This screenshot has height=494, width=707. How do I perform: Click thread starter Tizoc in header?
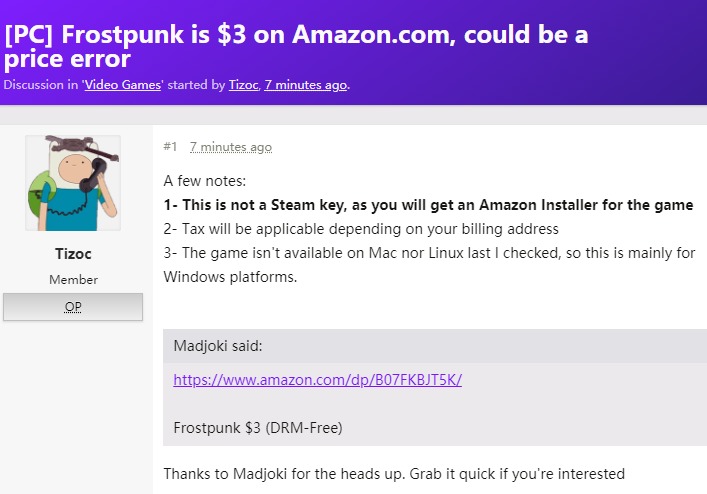coord(241,85)
